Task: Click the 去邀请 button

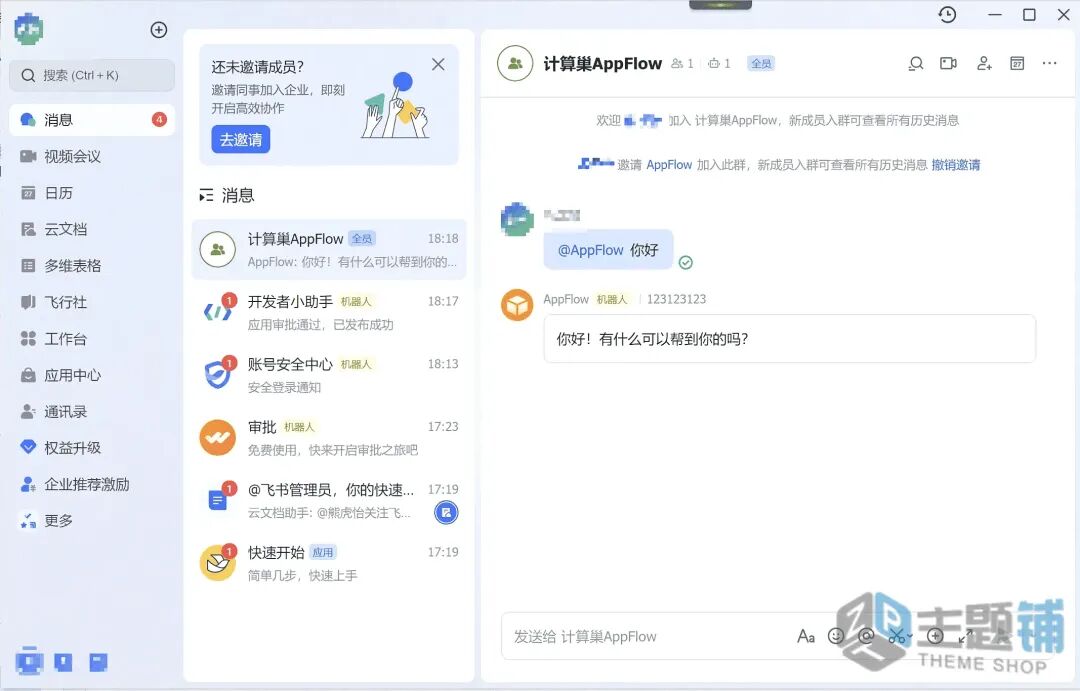Action: (x=240, y=140)
